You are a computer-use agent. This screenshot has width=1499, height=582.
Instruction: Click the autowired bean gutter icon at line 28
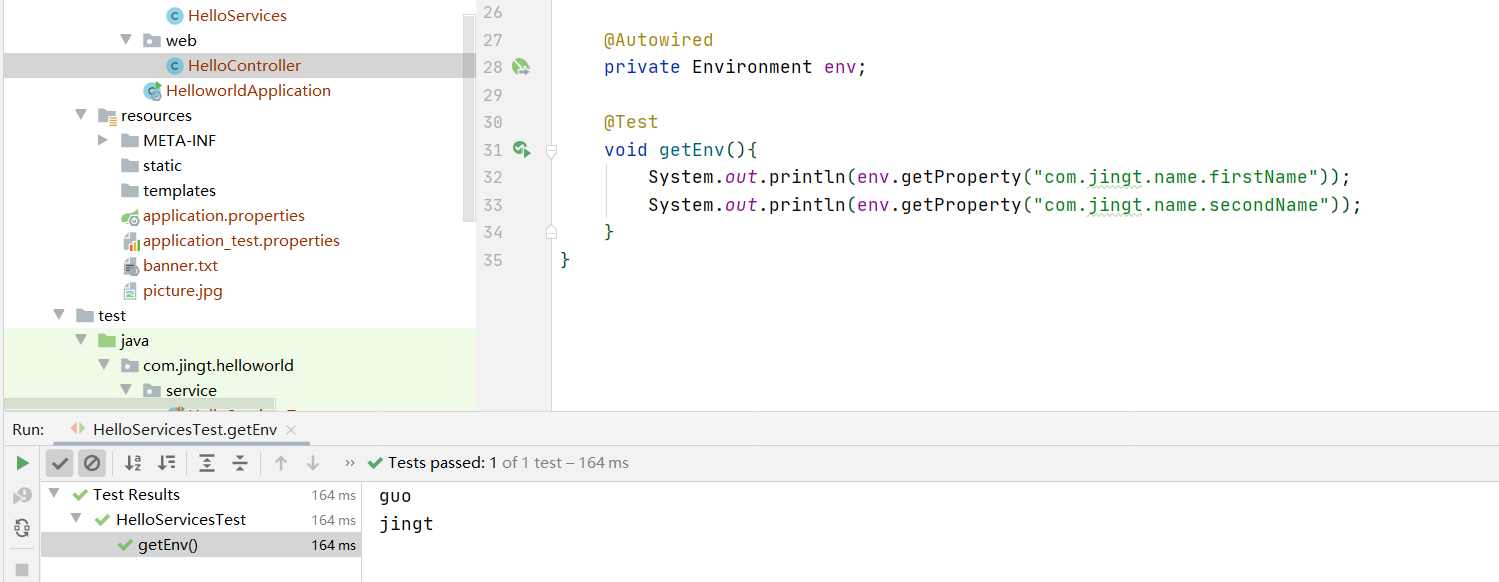coord(521,67)
